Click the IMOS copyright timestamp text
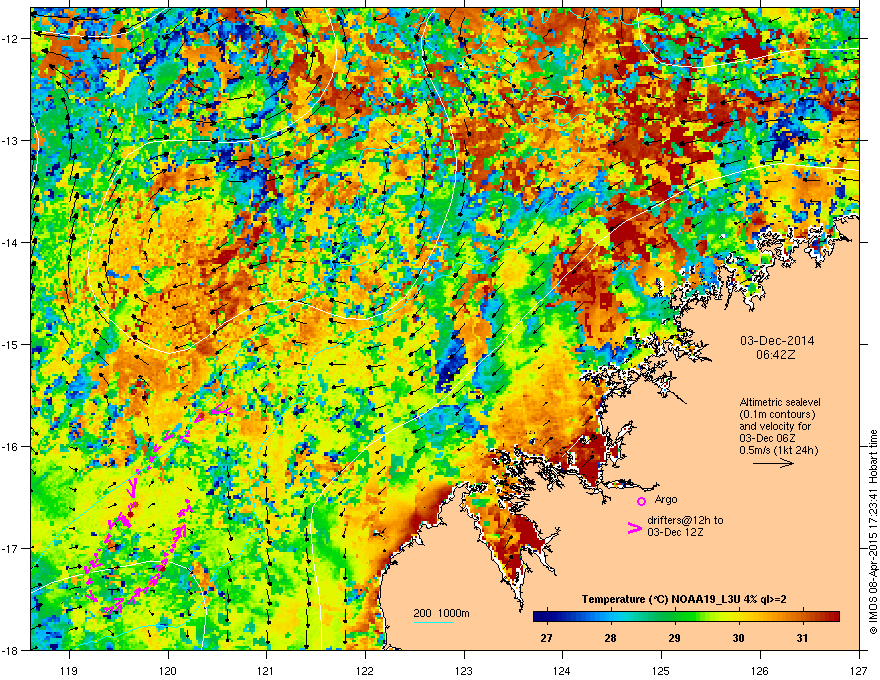The height and width of the screenshot is (680, 880). [x=873, y=532]
